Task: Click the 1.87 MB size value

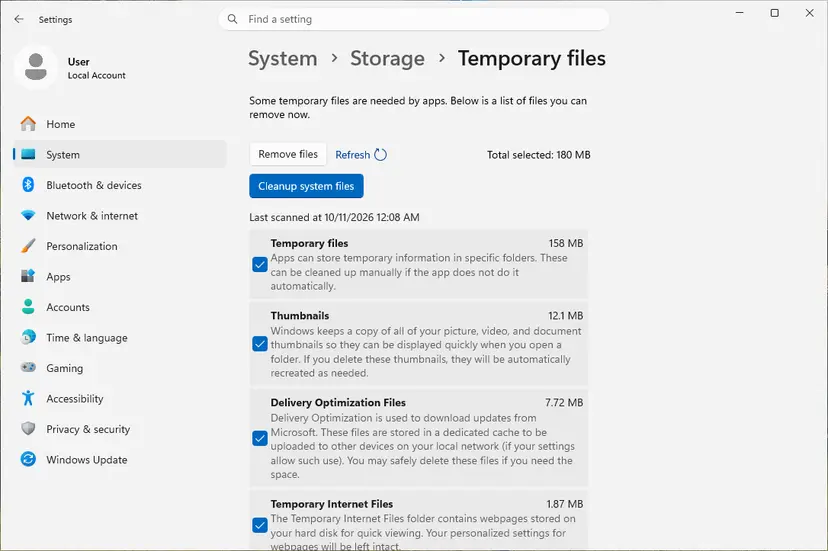Action: 564,503
